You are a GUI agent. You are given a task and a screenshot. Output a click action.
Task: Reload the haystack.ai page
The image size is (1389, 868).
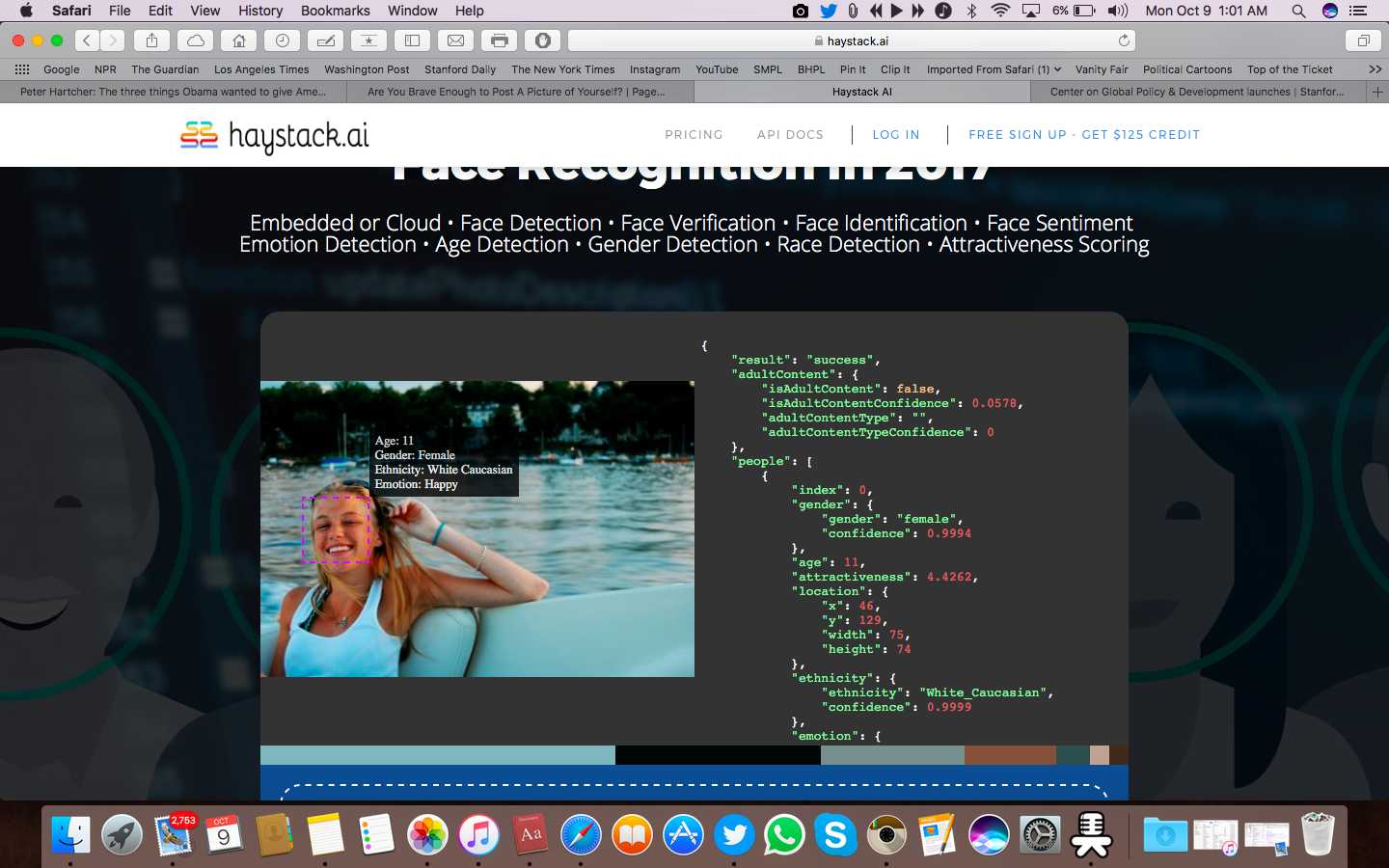[x=1124, y=41]
